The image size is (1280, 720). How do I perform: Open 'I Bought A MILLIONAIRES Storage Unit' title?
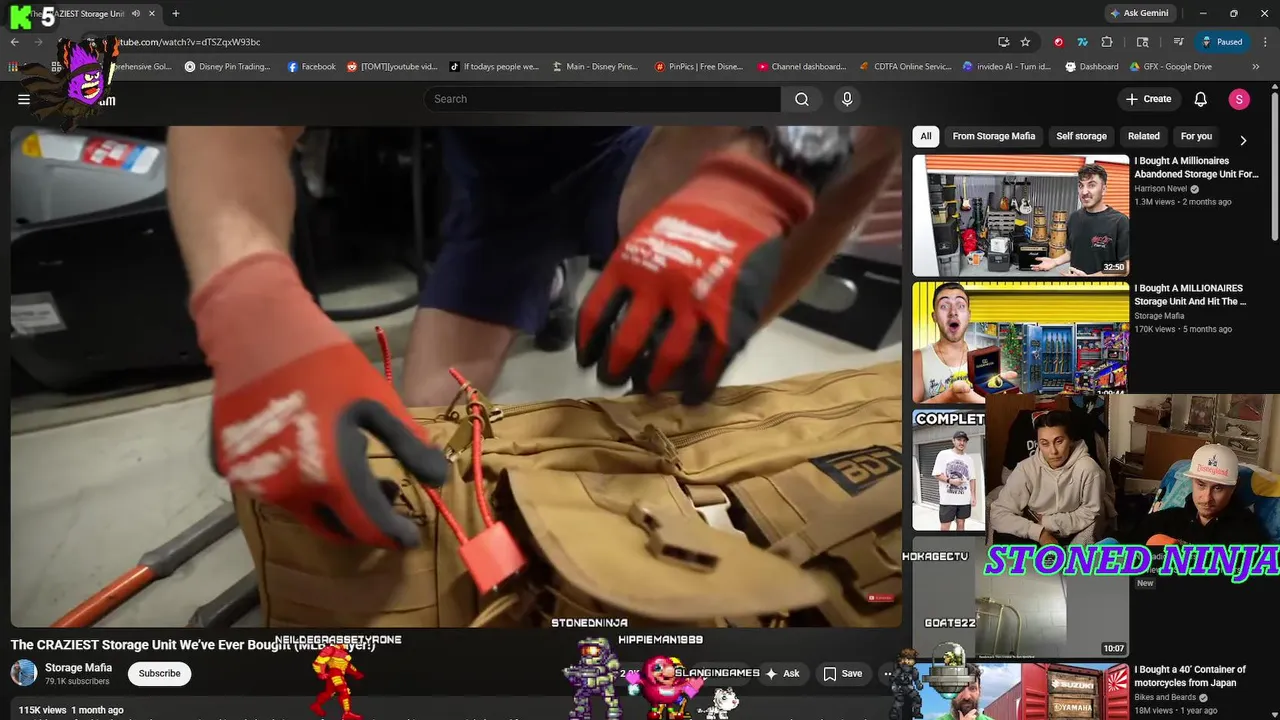click(x=1190, y=294)
